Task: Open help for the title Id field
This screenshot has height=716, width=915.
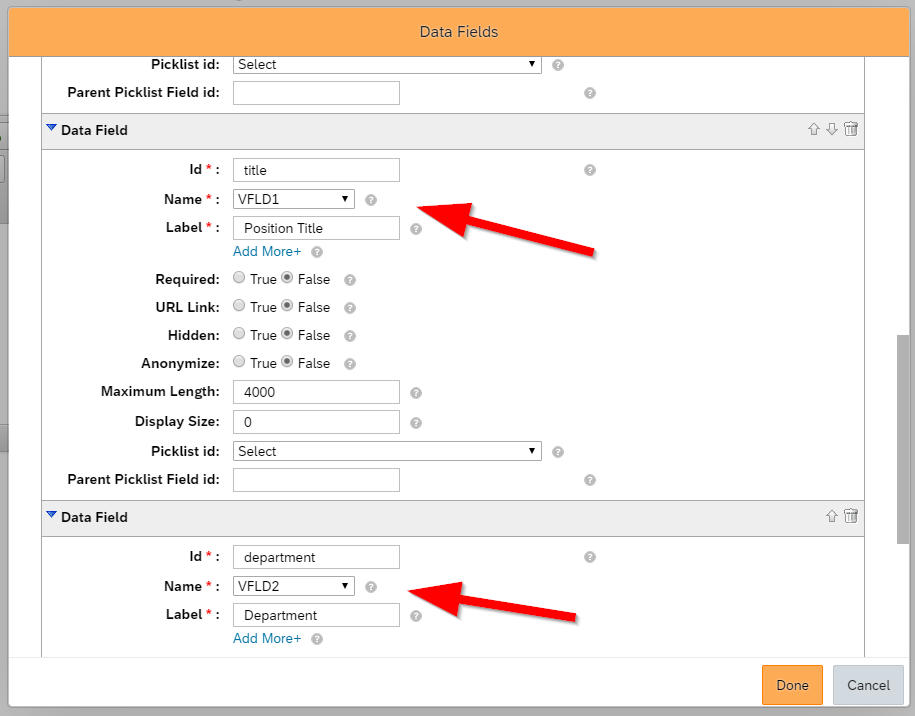Action: (590, 170)
